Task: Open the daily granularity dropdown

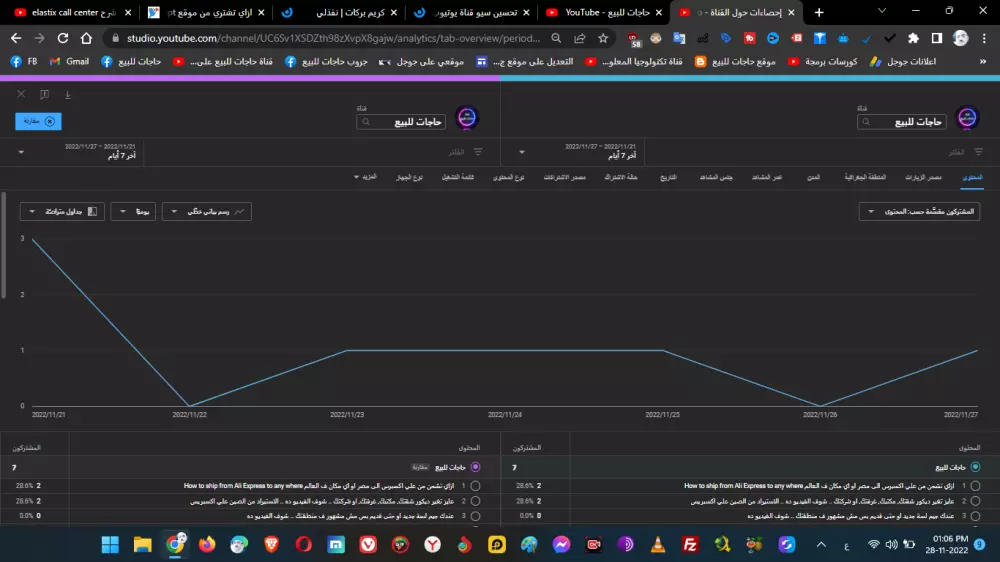Action: [x=133, y=211]
